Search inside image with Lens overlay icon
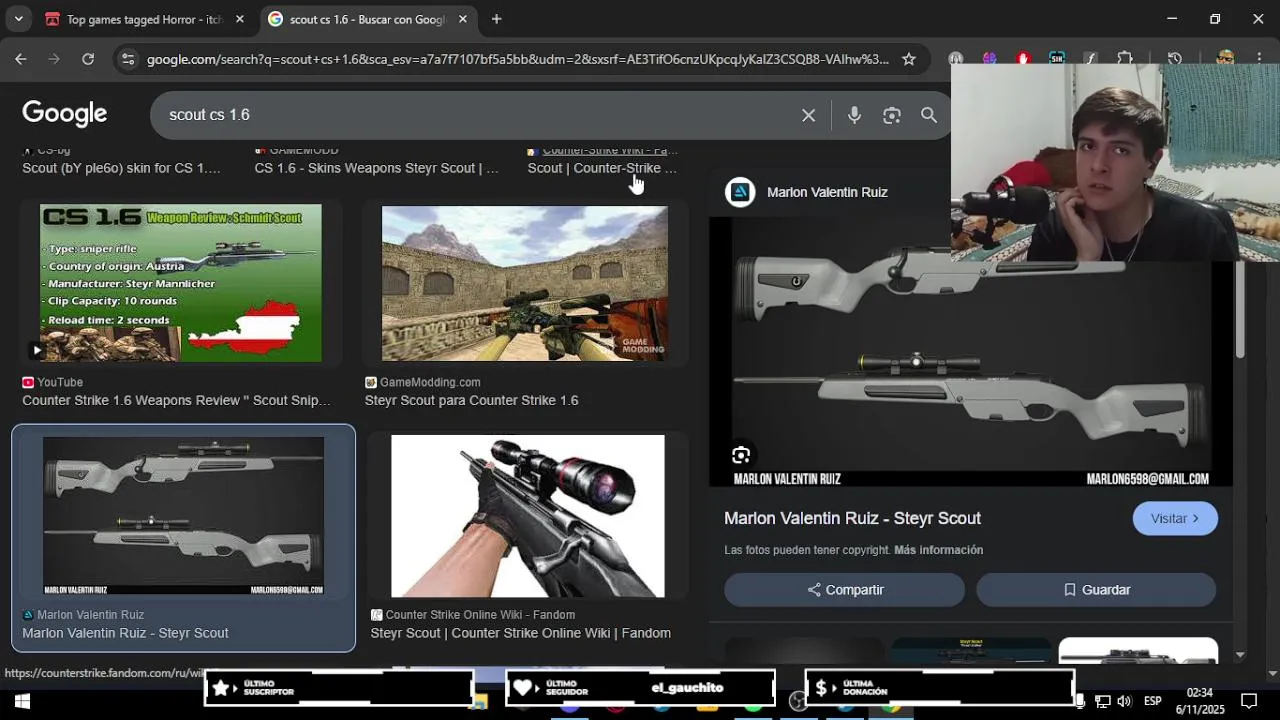The image size is (1280, 720). [740, 456]
